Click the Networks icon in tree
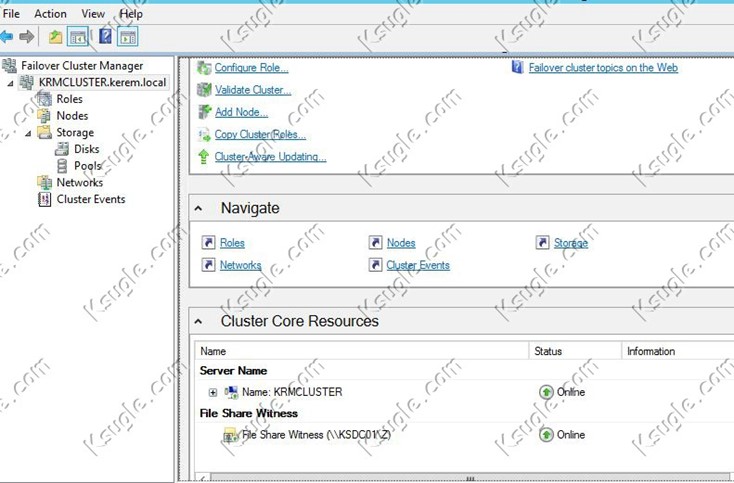This screenshot has width=734, height=483. coord(44,183)
